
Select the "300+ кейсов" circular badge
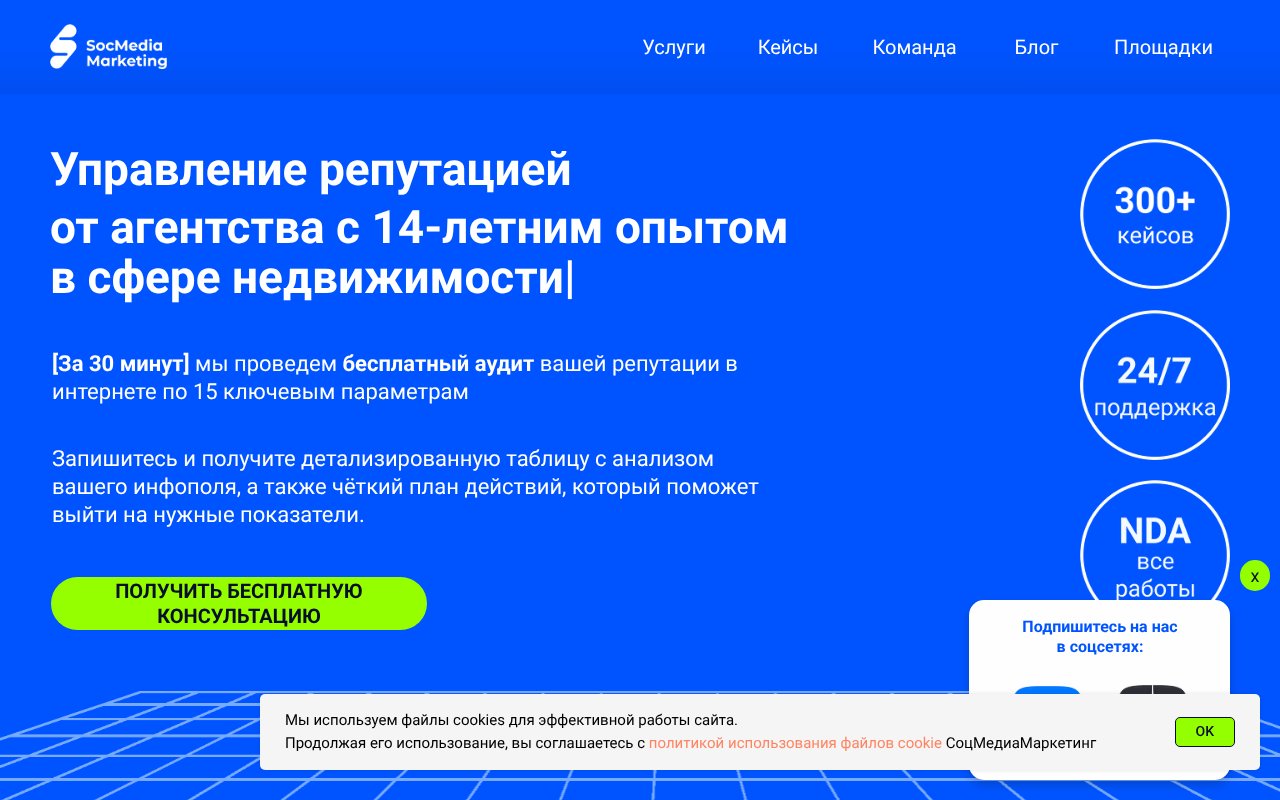click(x=1155, y=213)
